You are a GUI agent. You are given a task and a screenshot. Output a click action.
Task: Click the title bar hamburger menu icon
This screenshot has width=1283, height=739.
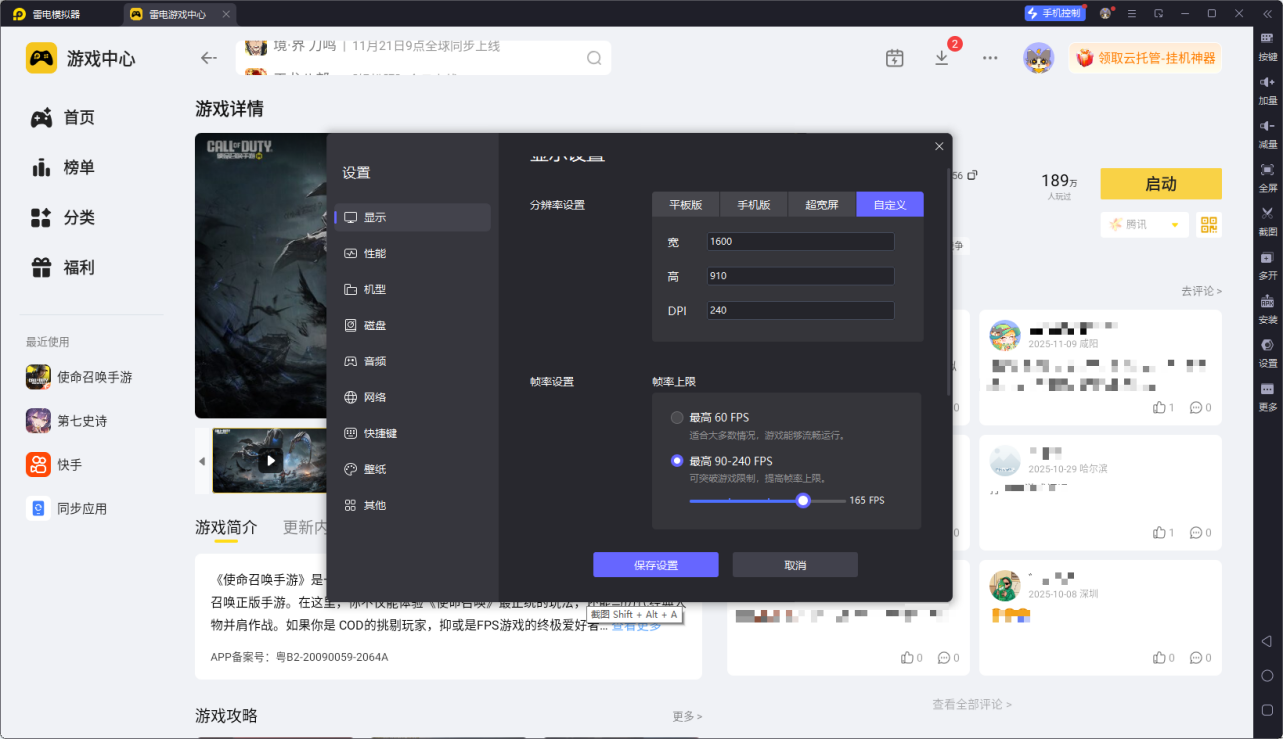click(1132, 14)
